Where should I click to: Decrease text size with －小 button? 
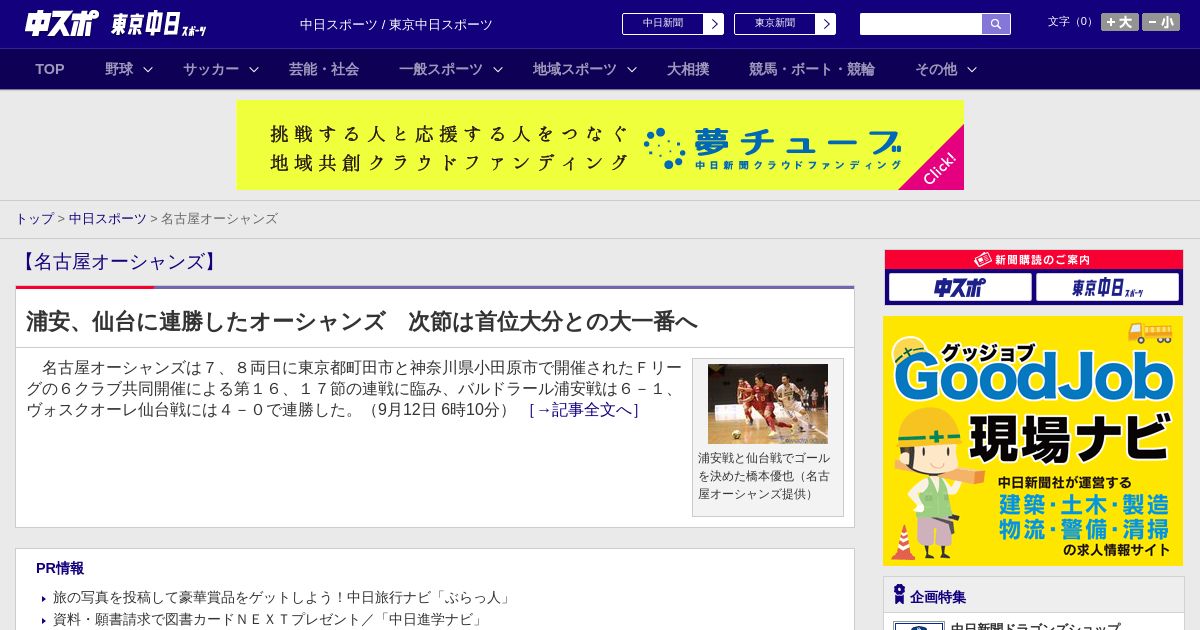click(1161, 22)
